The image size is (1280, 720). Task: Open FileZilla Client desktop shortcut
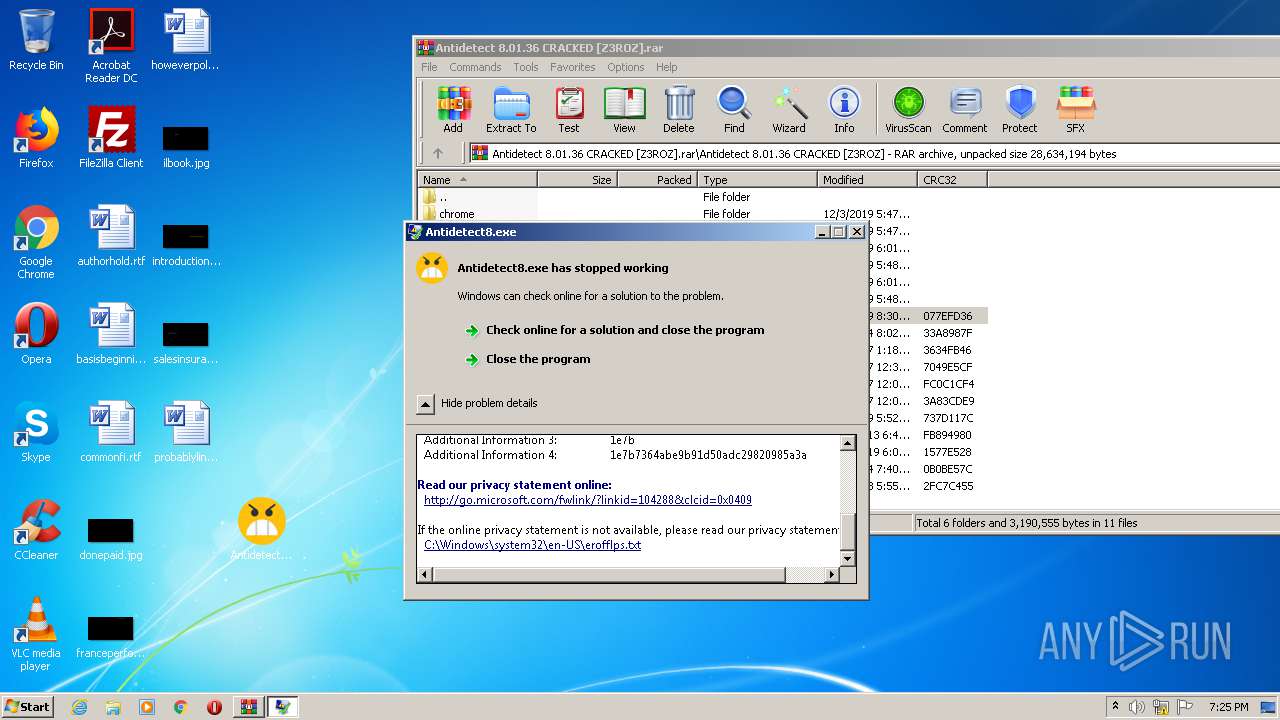(x=111, y=138)
